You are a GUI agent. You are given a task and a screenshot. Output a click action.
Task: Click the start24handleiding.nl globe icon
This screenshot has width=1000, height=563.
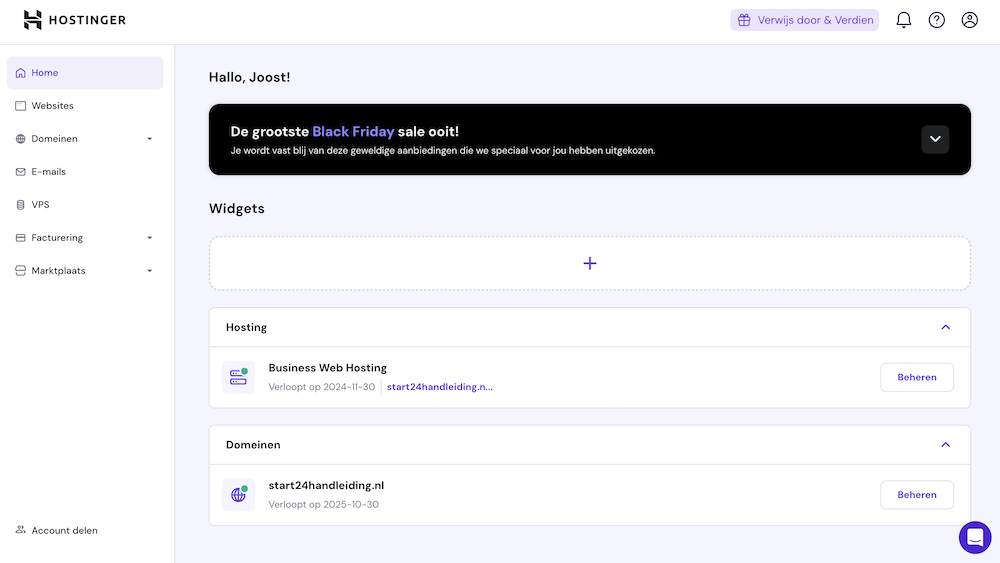tap(238, 494)
